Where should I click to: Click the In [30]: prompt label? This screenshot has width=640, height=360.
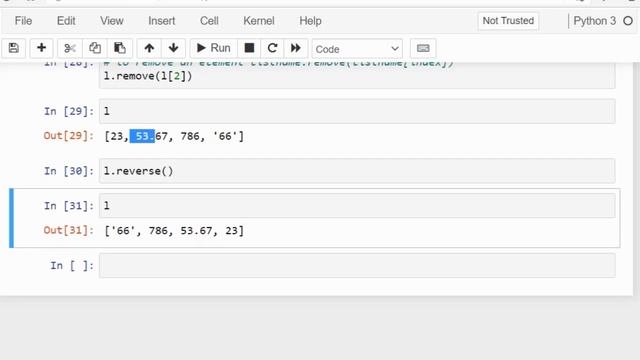click(69, 171)
